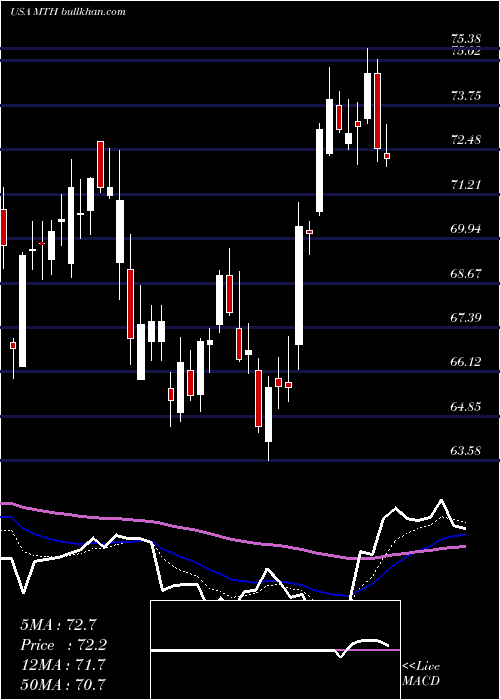
Task: Click the 12MA : 71.7 reading
Action: [x=62, y=665]
